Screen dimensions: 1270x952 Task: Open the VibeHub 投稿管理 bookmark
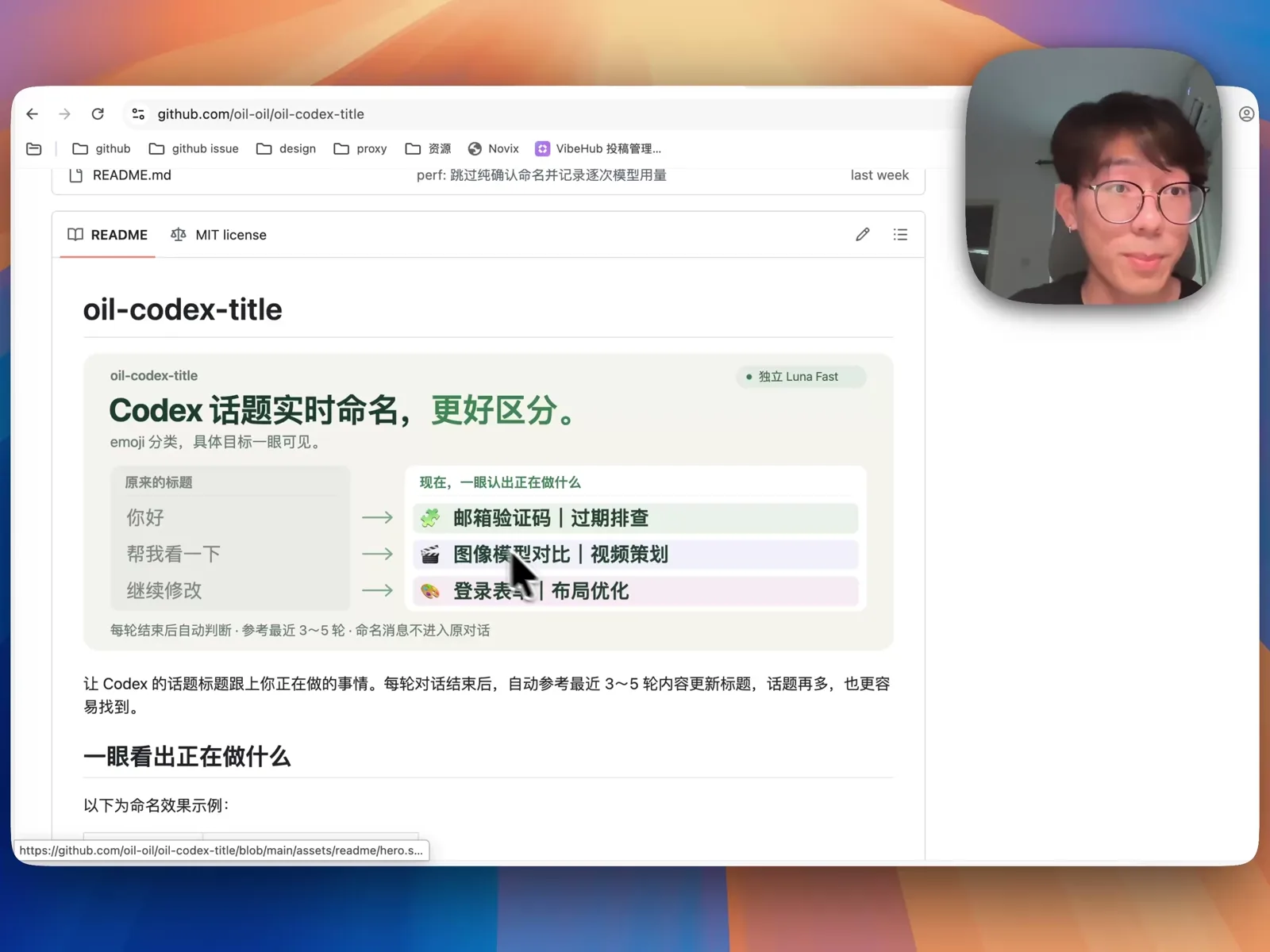click(x=598, y=149)
